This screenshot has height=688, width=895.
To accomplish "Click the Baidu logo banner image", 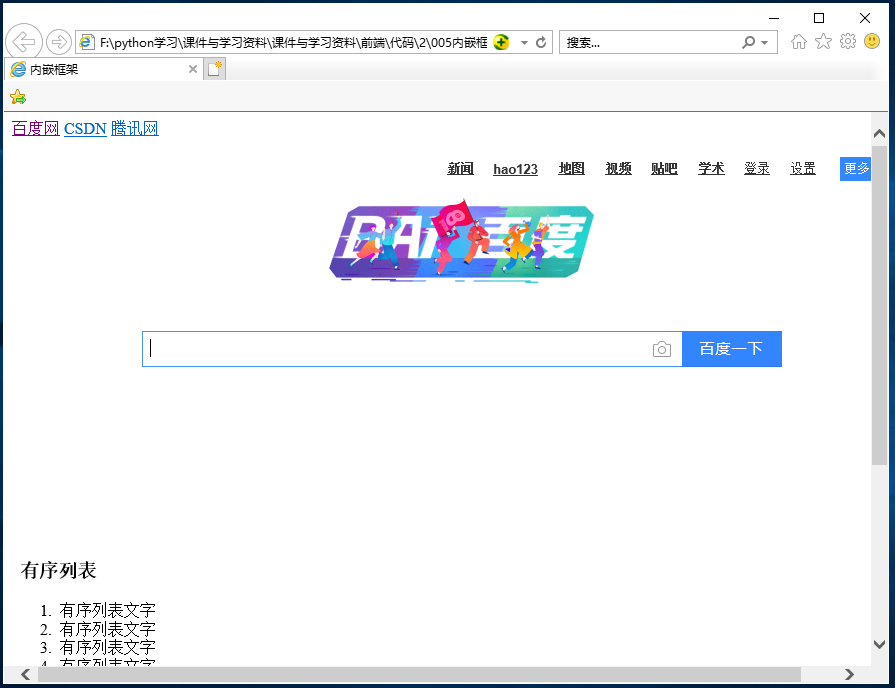I will [x=462, y=242].
